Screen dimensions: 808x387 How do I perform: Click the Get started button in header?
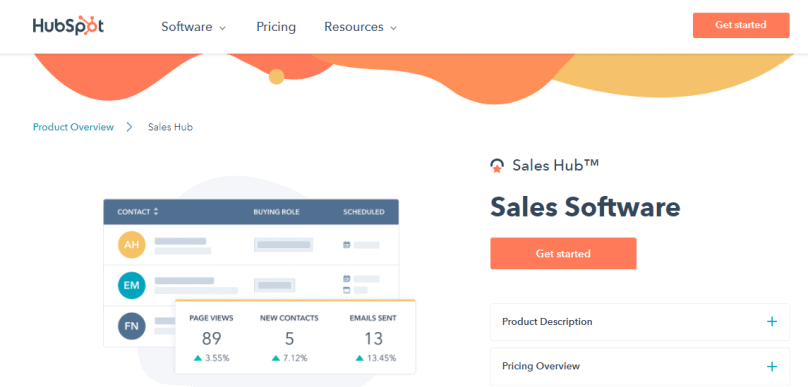(740, 25)
